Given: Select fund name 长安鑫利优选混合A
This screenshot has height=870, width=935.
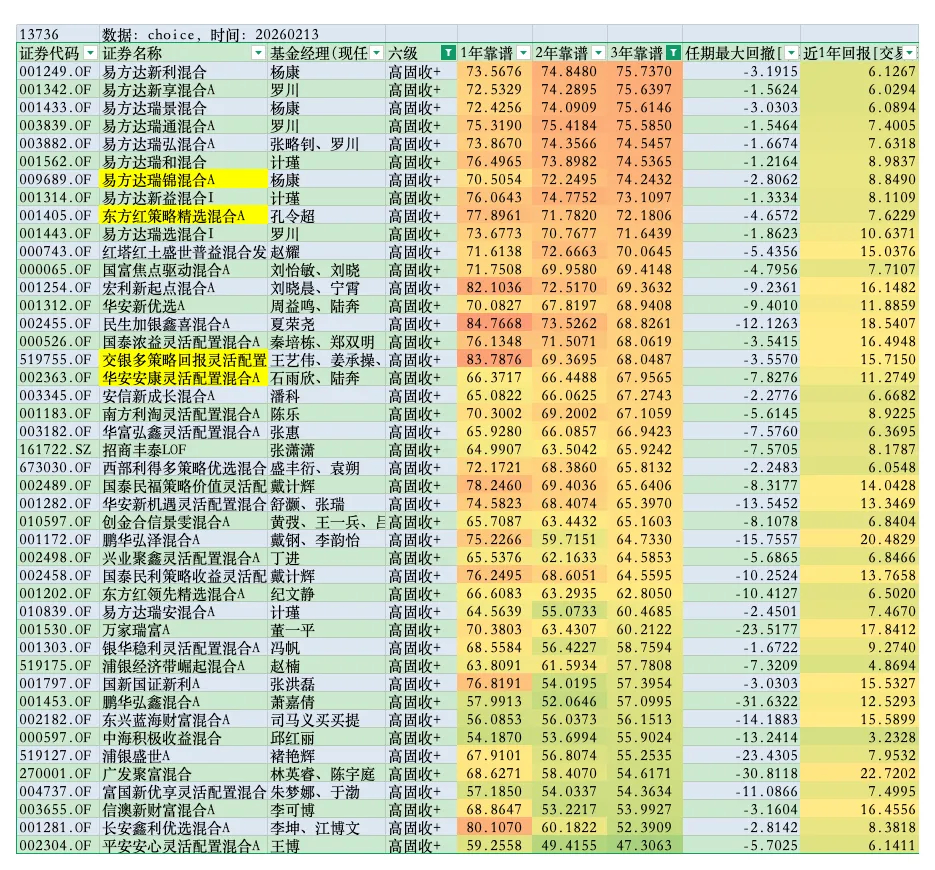Looking at the screenshot, I should (183, 828).
